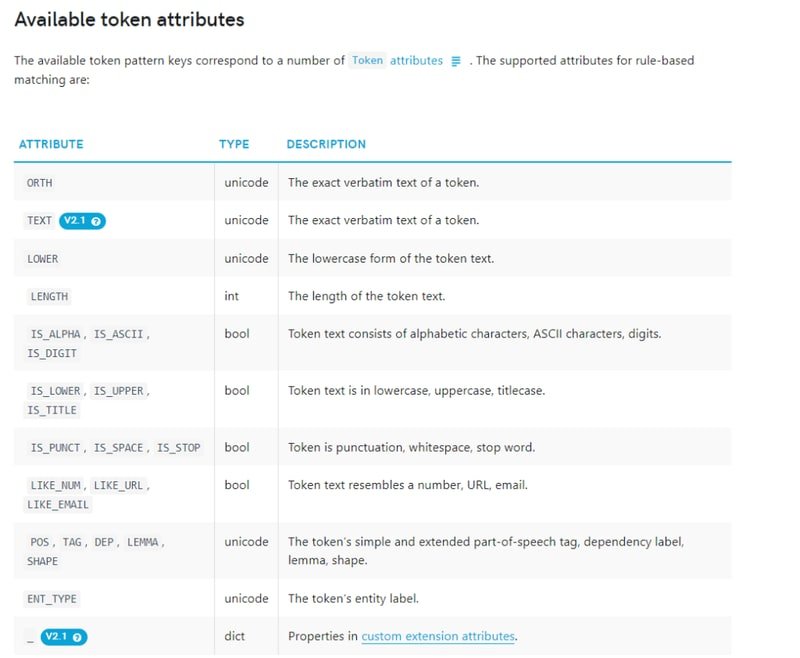Select the IS_ALPHA code label
The width and height of the screenshot is (800, 658).
coord(56,334)
